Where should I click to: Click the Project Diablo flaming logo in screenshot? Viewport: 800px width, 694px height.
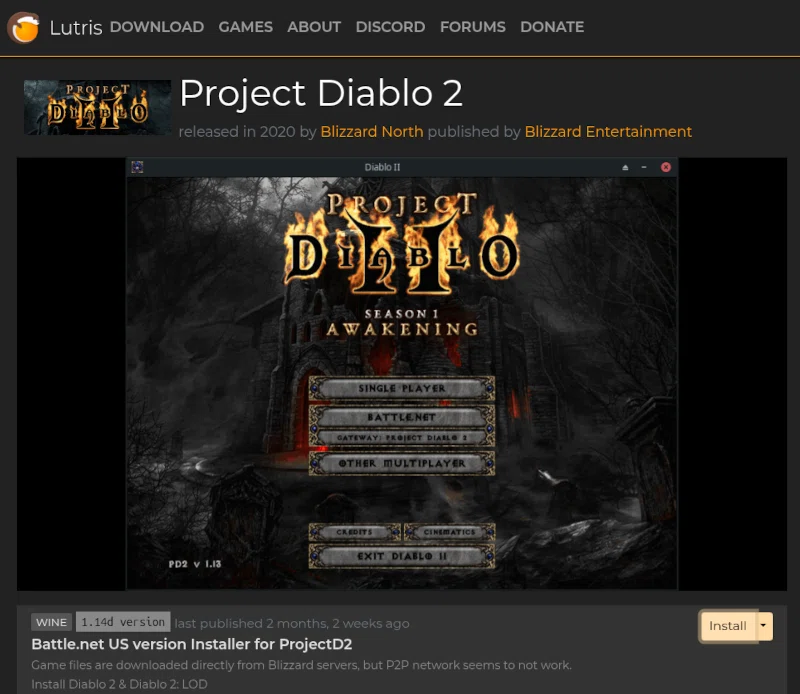click(x=402, y=244)
